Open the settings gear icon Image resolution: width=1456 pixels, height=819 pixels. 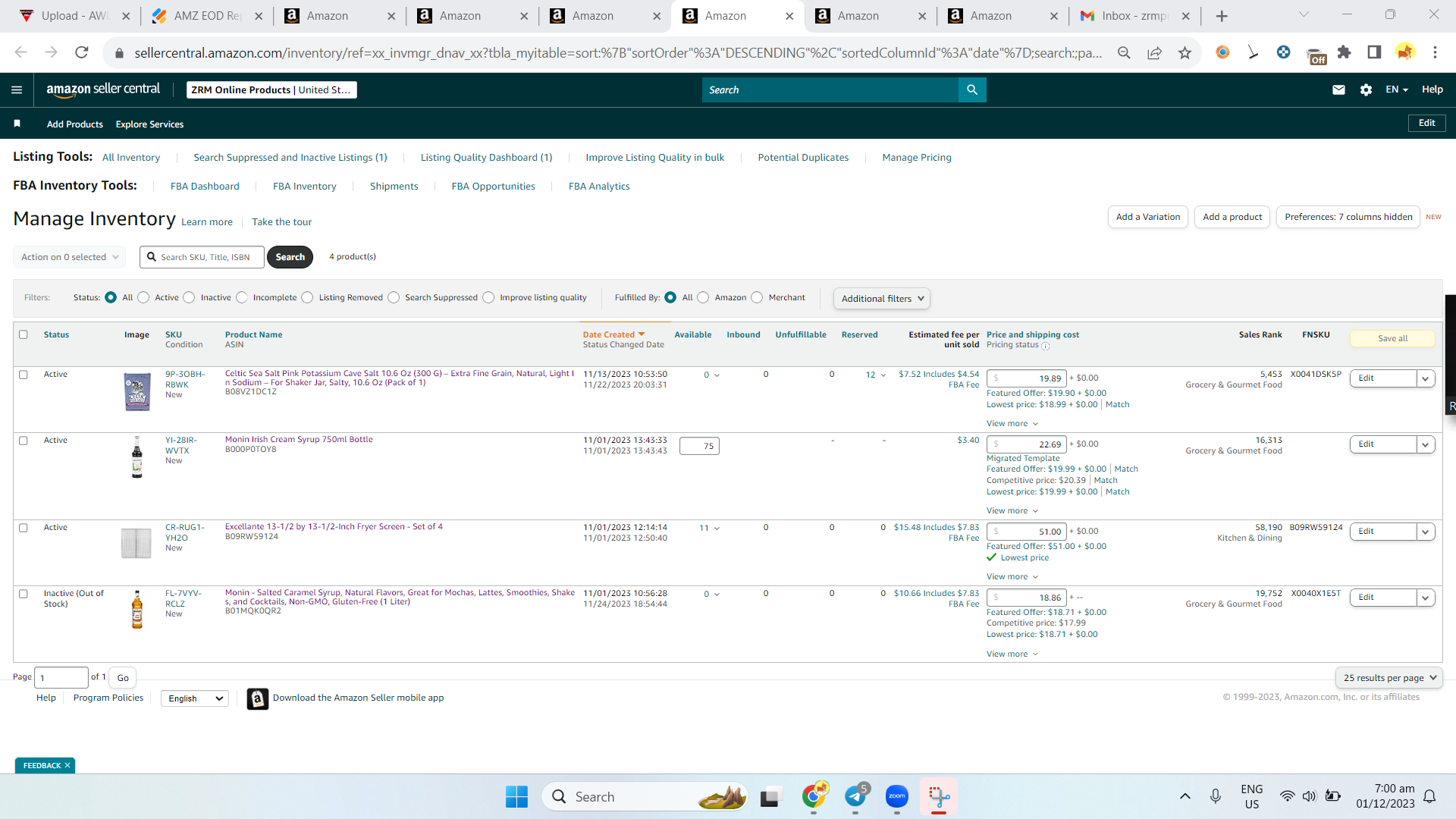1366,89
